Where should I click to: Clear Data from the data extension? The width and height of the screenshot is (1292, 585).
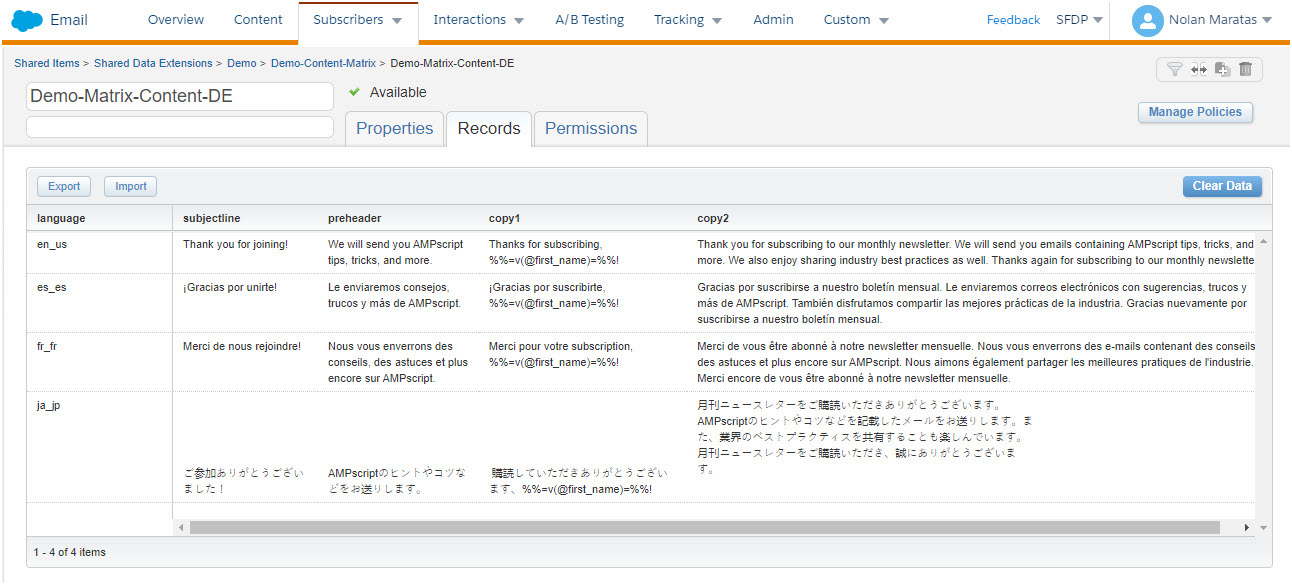1221,186
